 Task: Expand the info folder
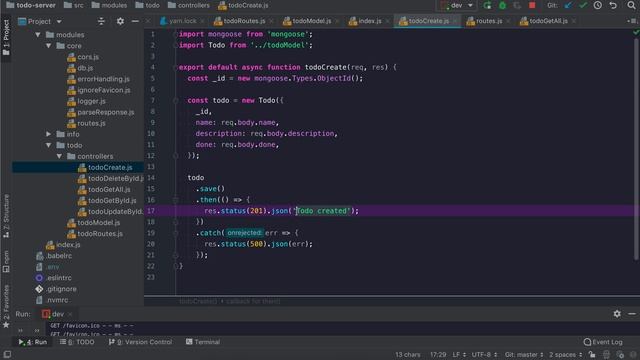tap(49, 134)
